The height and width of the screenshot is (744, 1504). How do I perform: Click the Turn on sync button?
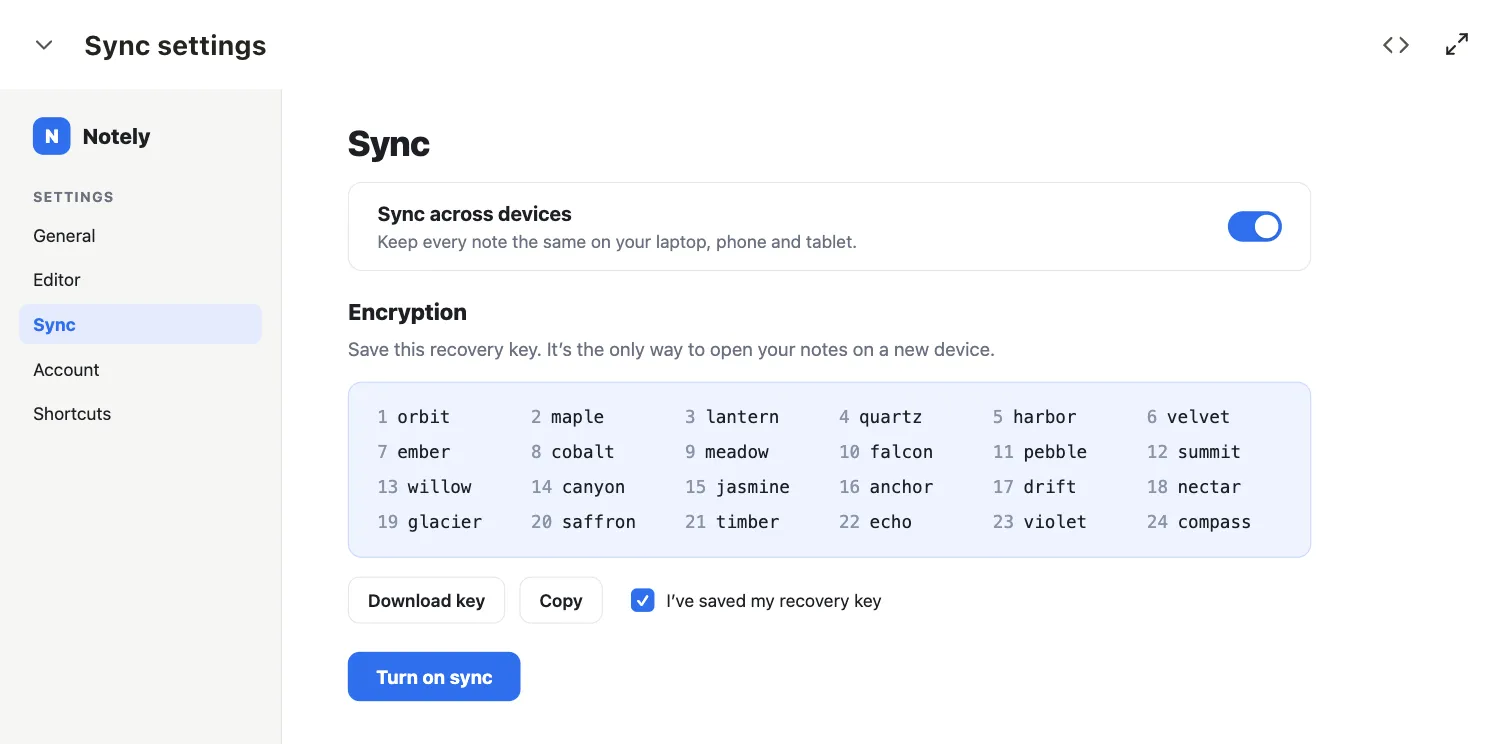click(x=434, y=677)
